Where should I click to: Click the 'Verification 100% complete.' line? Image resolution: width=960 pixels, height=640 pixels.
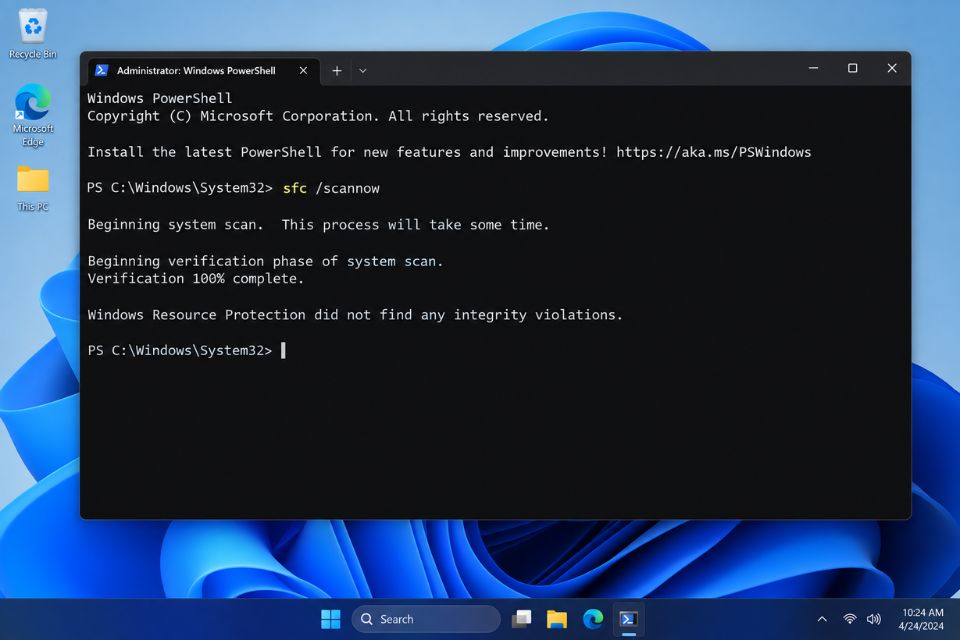click(195, 279)
